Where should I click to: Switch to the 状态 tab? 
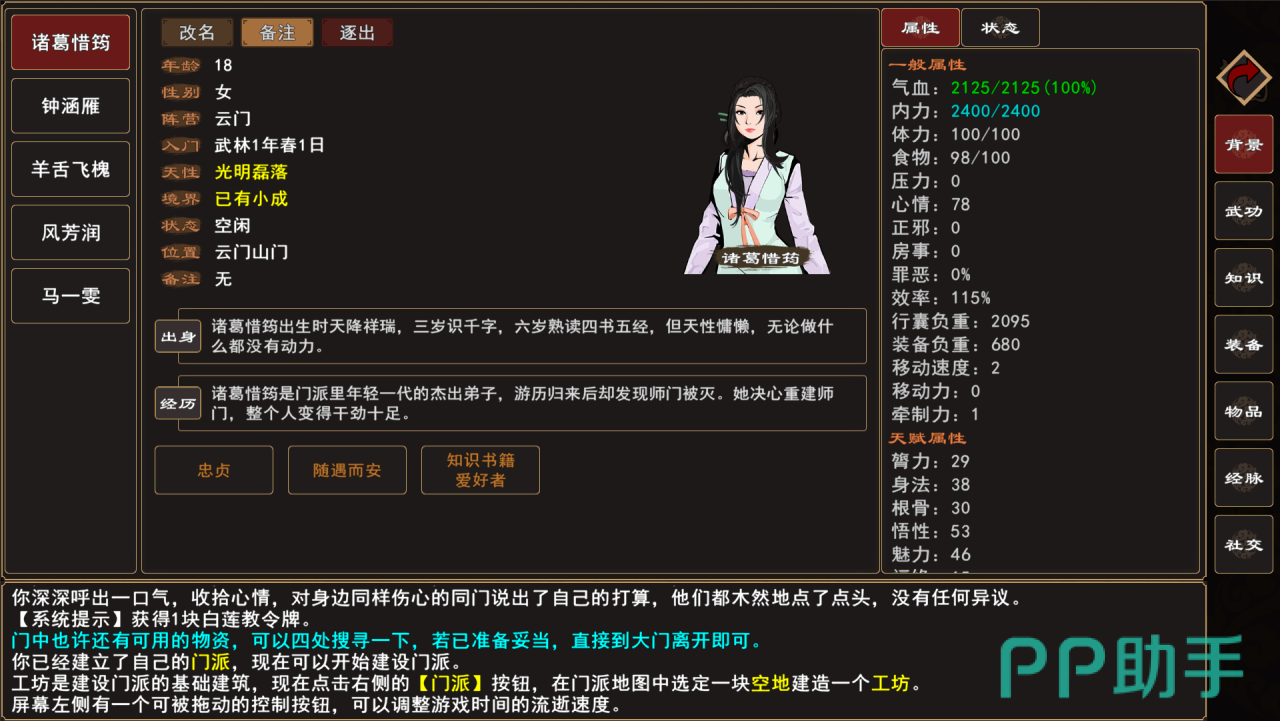coord(1000,28)
